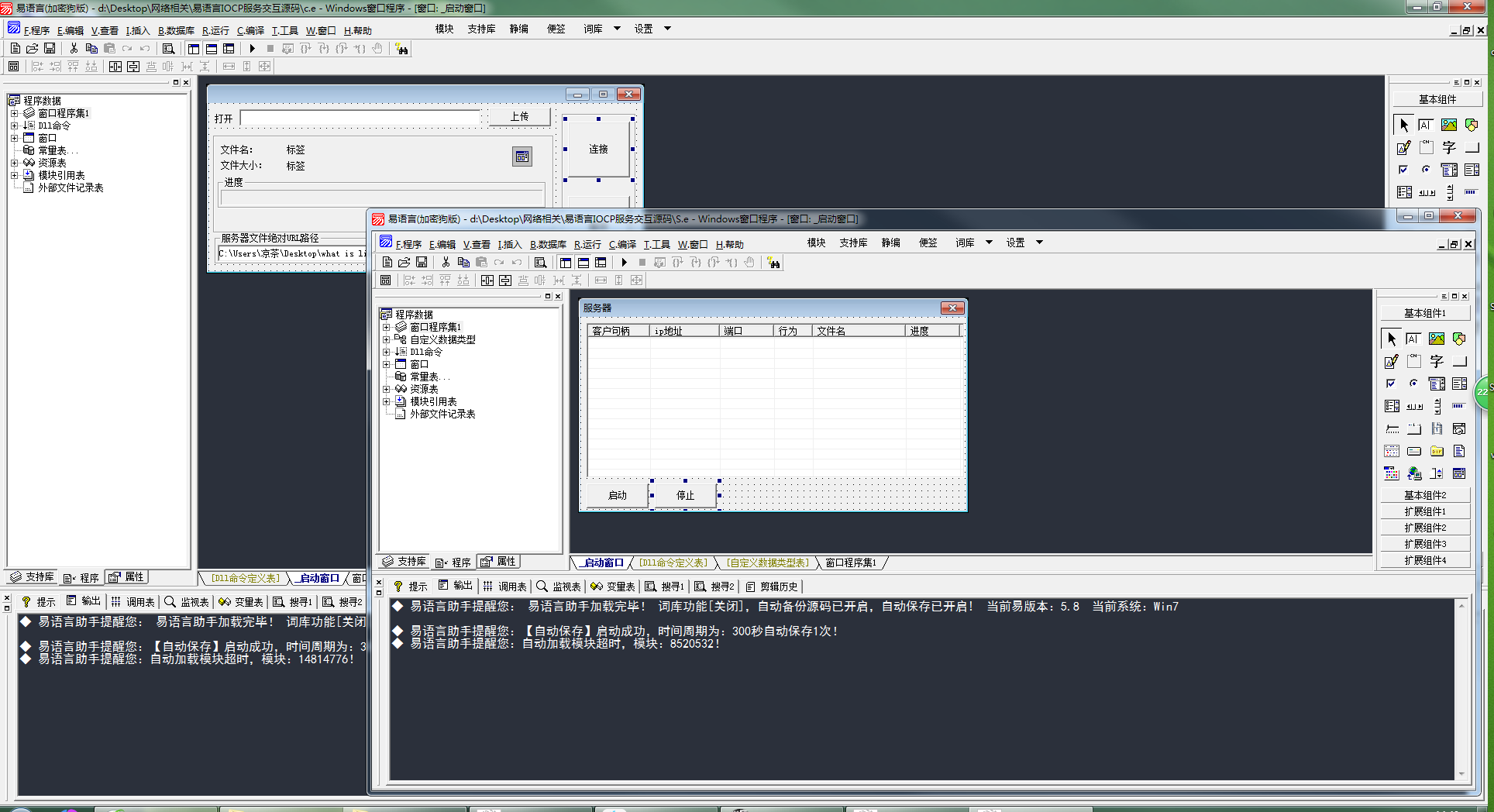This screenshot has width=1494, height=812.
Task: Expand 窗口程序集1 in front window tree
Action: [387, 327]
